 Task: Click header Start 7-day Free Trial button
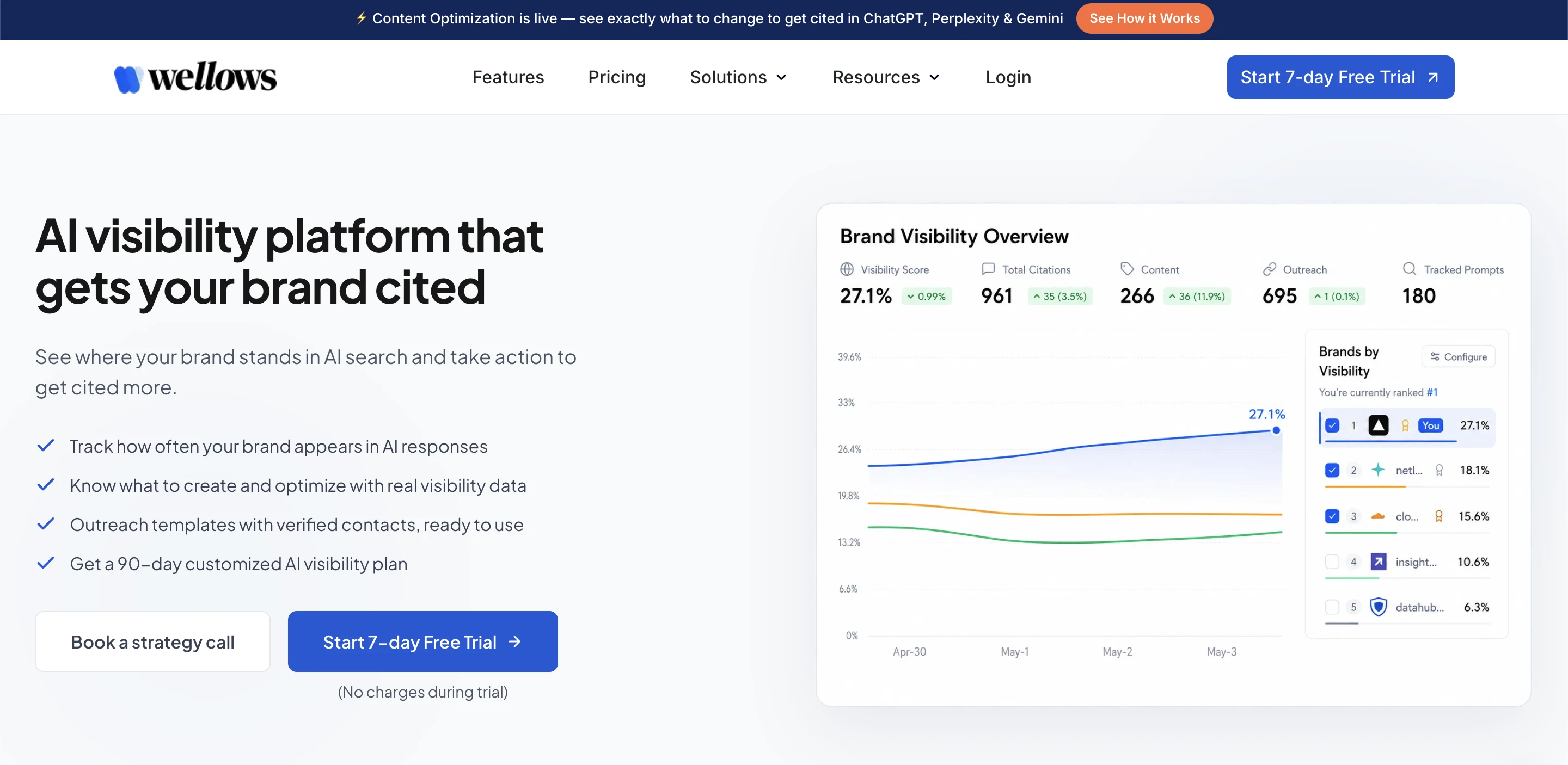coord(1340,77)
